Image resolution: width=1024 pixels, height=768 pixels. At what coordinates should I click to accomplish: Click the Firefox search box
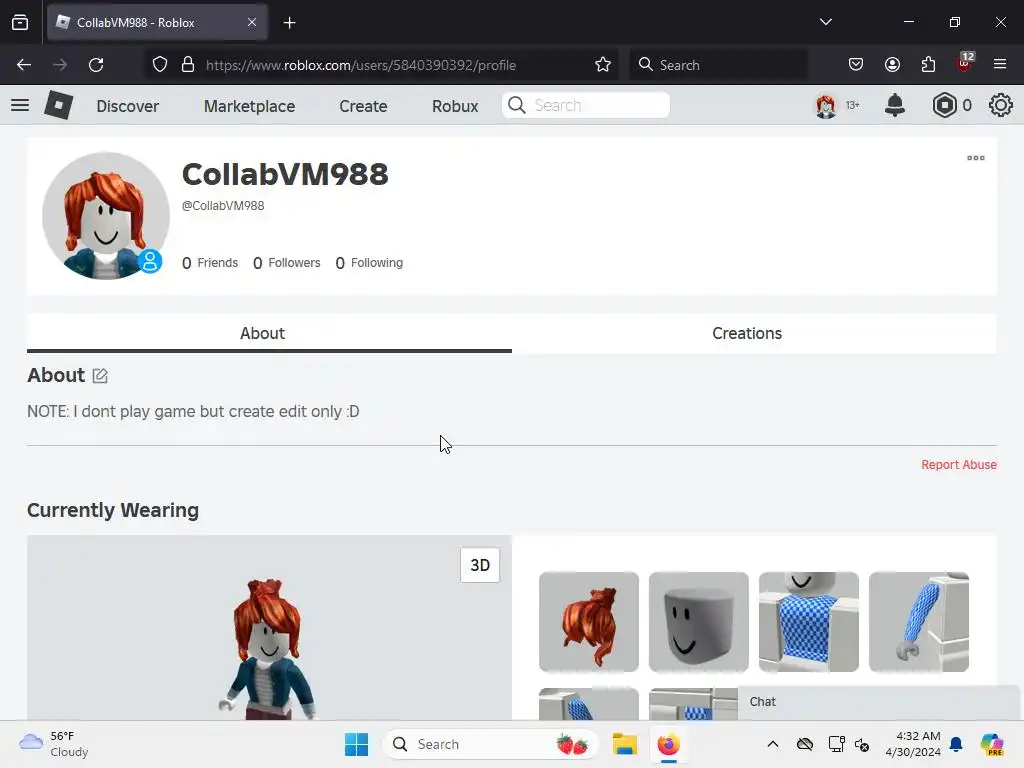718,65
